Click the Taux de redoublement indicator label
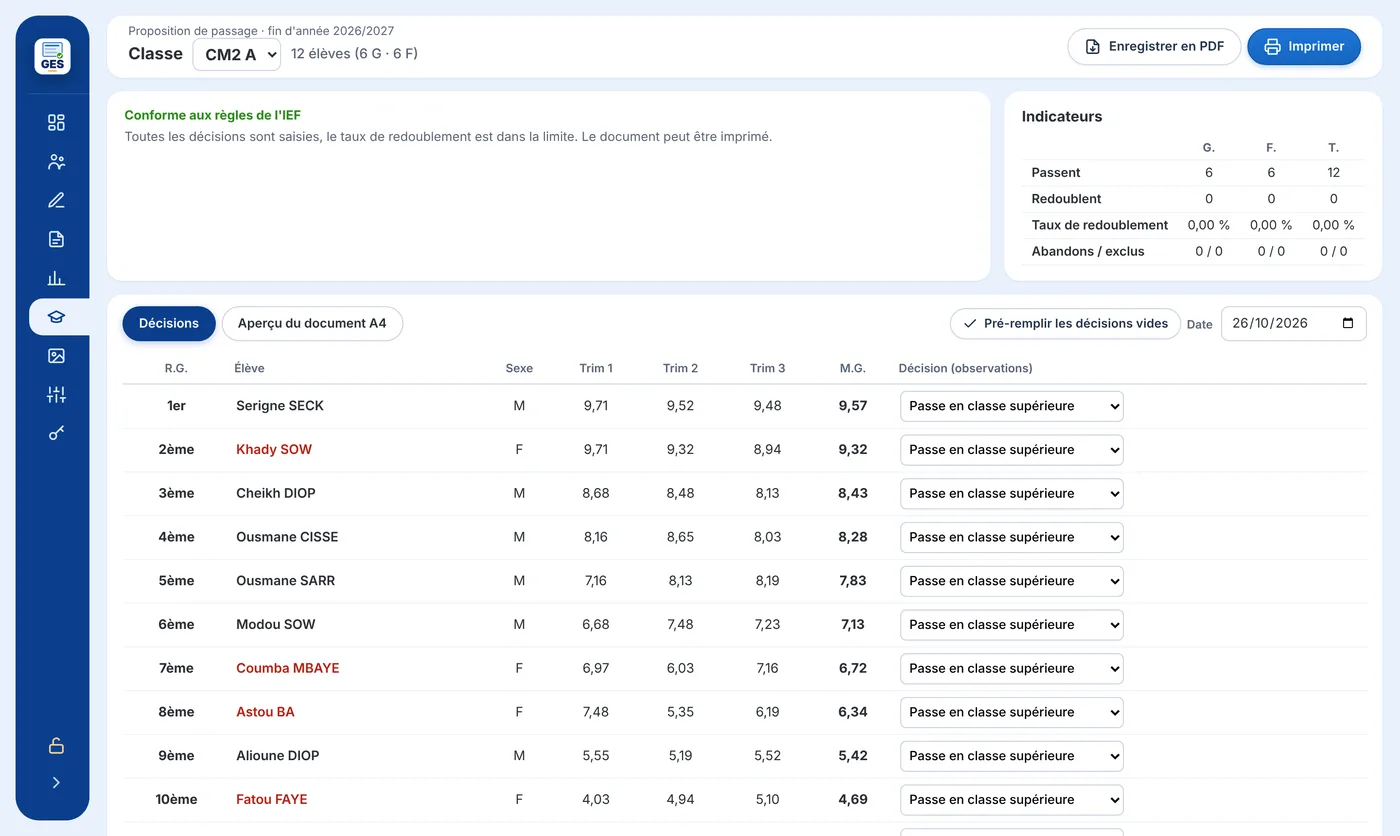The image size is (1400, 836). (1100, 225)
